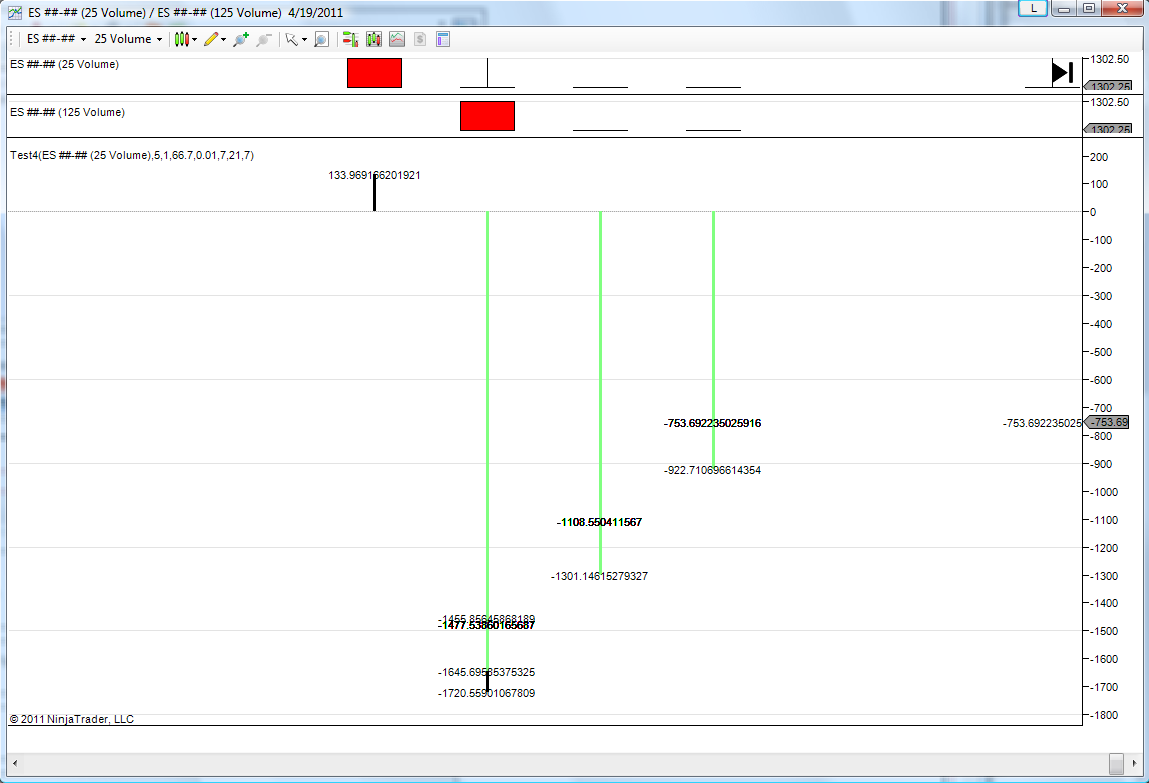Click the -1000 axis label
Screen dimensions: 1149x783
pyautogui.click(x=1104, y=492)
